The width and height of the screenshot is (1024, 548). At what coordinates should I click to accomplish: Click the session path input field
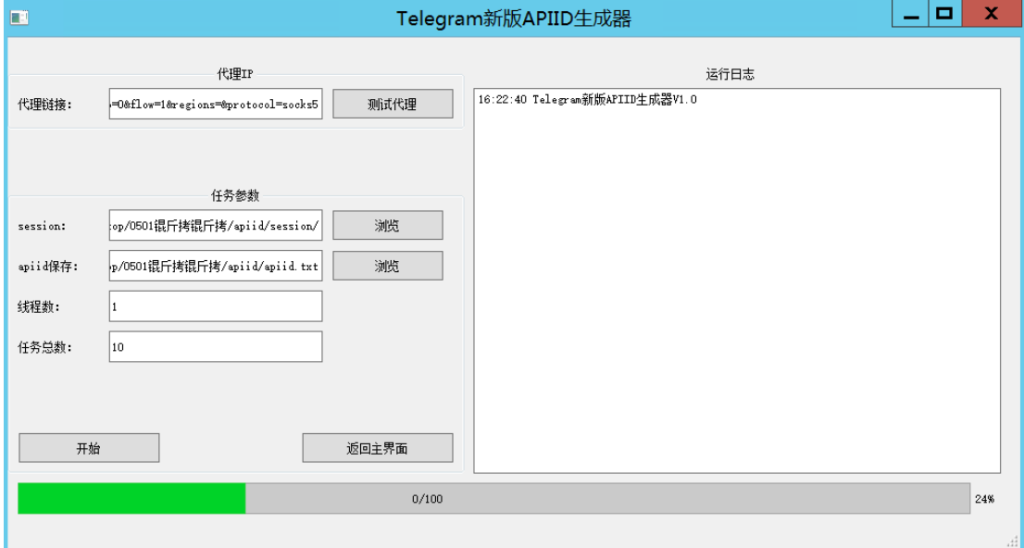[x=216, y=225]
